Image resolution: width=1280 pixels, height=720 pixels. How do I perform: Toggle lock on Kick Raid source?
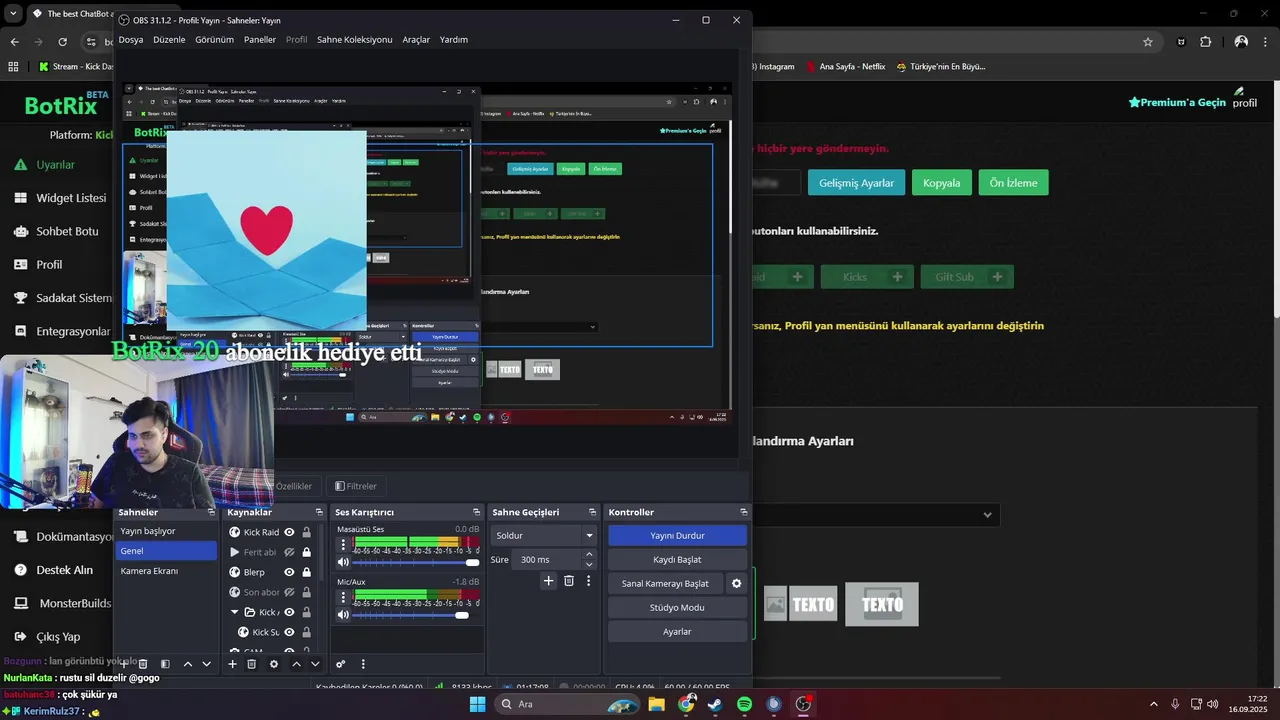coord(306,532)
